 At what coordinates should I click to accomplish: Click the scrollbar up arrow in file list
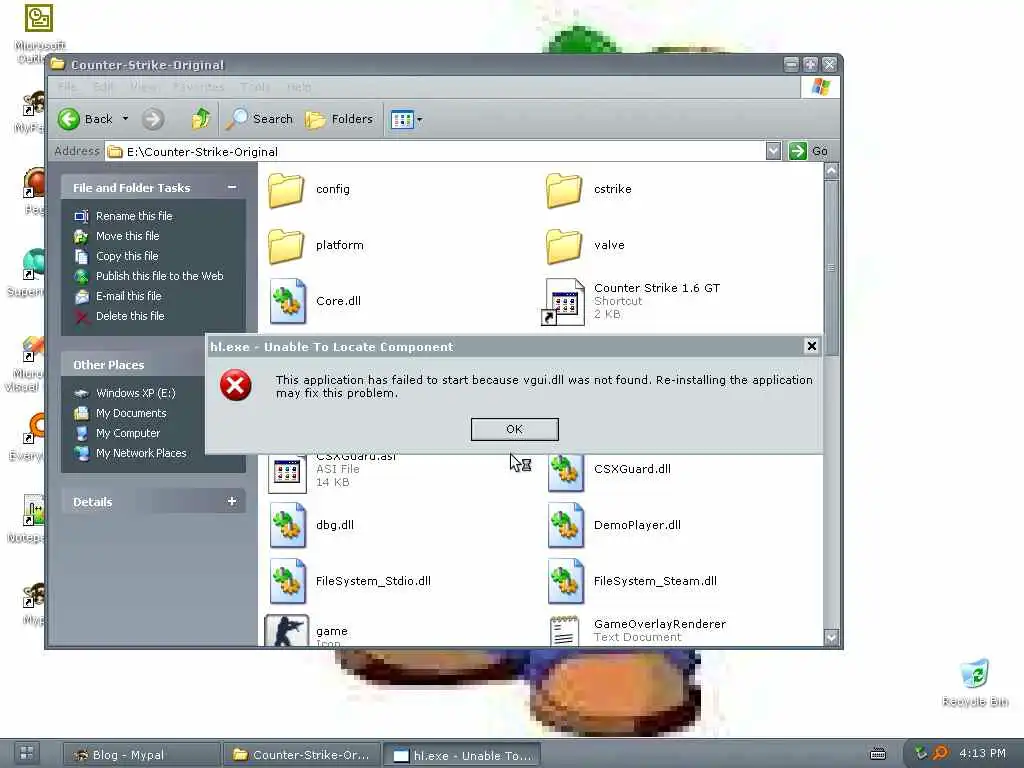pyautogui.click(x=831, y=171)
